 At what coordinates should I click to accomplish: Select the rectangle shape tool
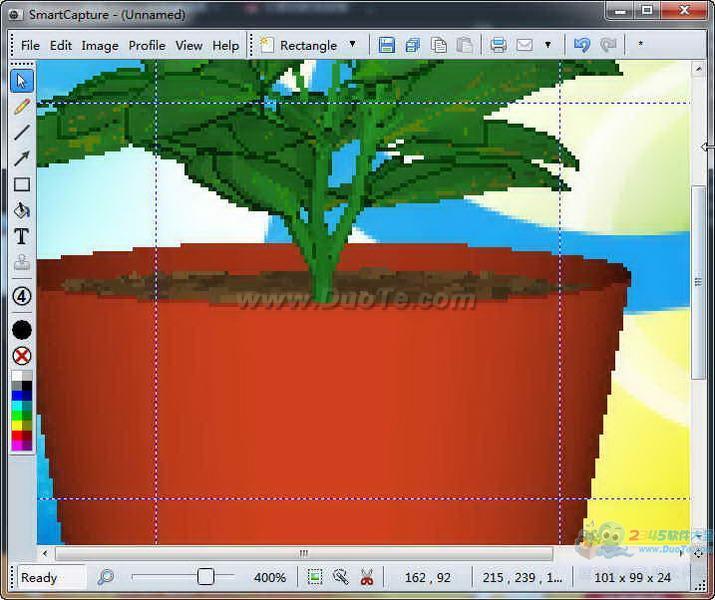coord(21,185)
